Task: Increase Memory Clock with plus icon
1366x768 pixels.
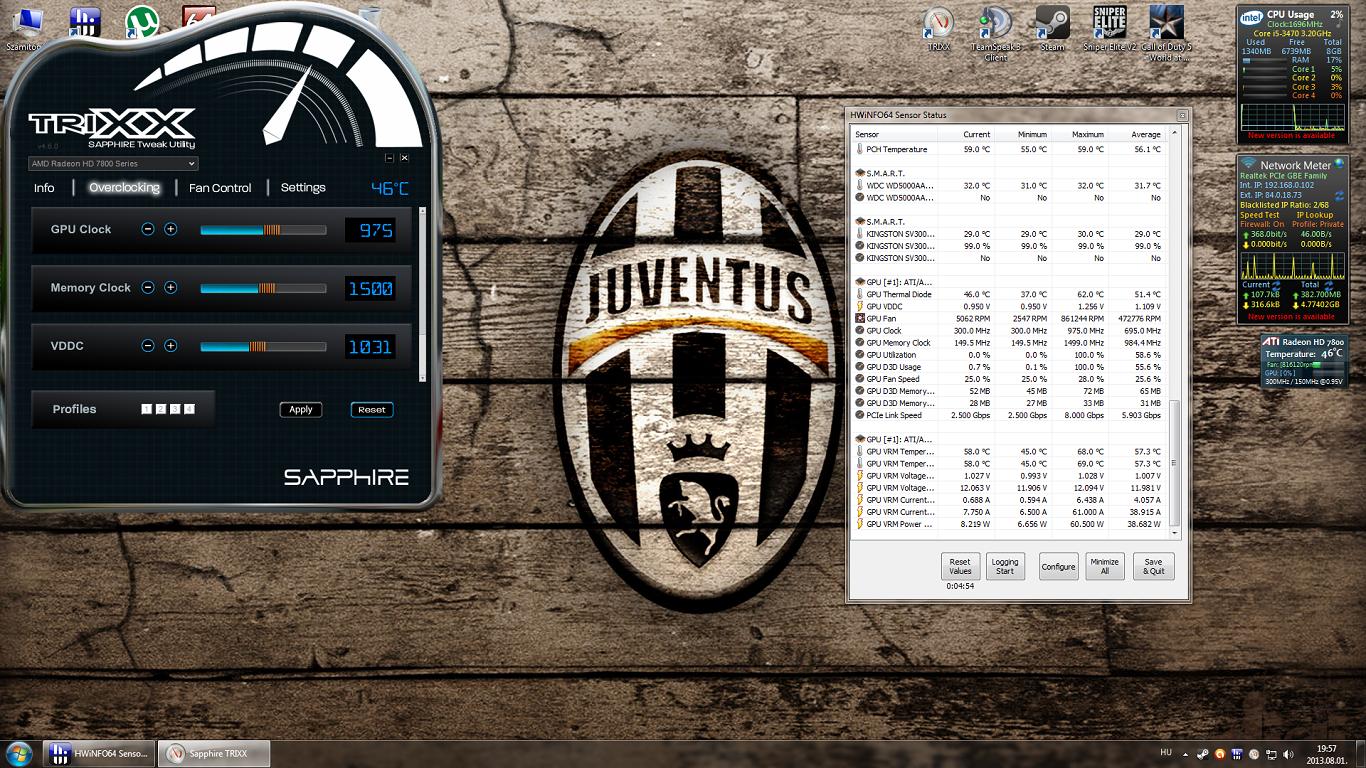Action: click(x=171, y=287)
